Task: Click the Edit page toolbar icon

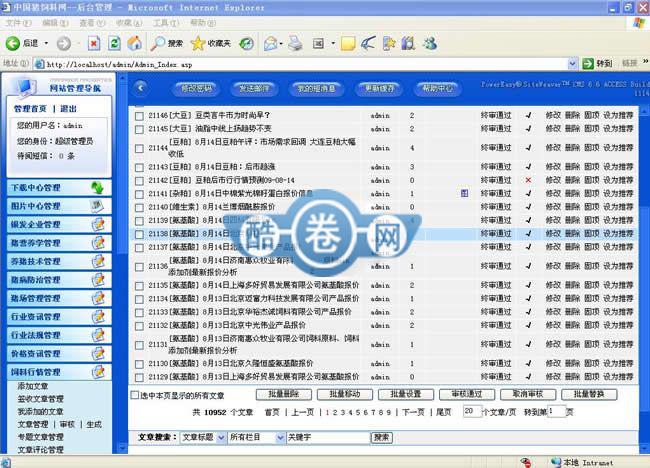Action: pos(318,43)
